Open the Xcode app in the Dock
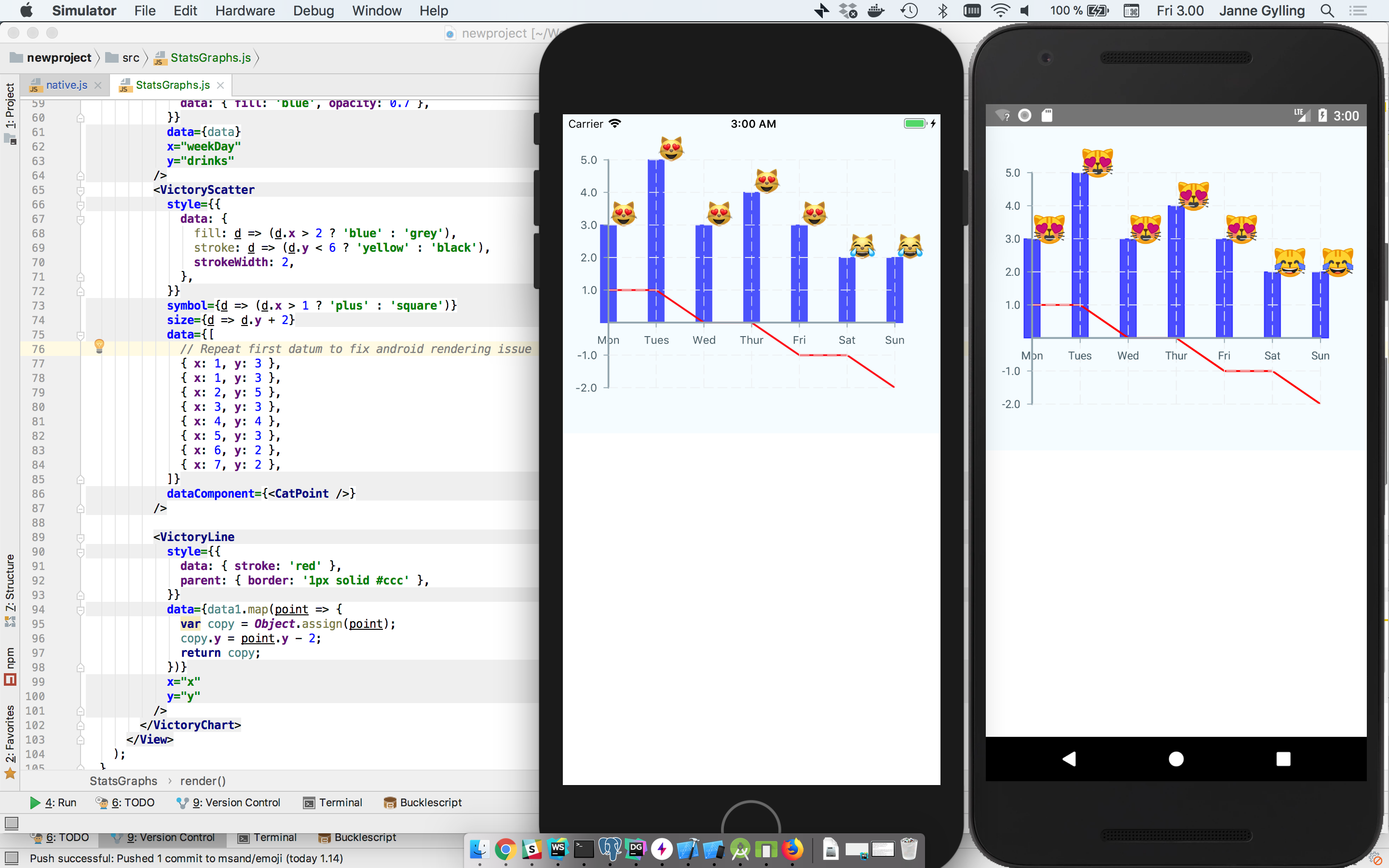 (x=688, y=849)
